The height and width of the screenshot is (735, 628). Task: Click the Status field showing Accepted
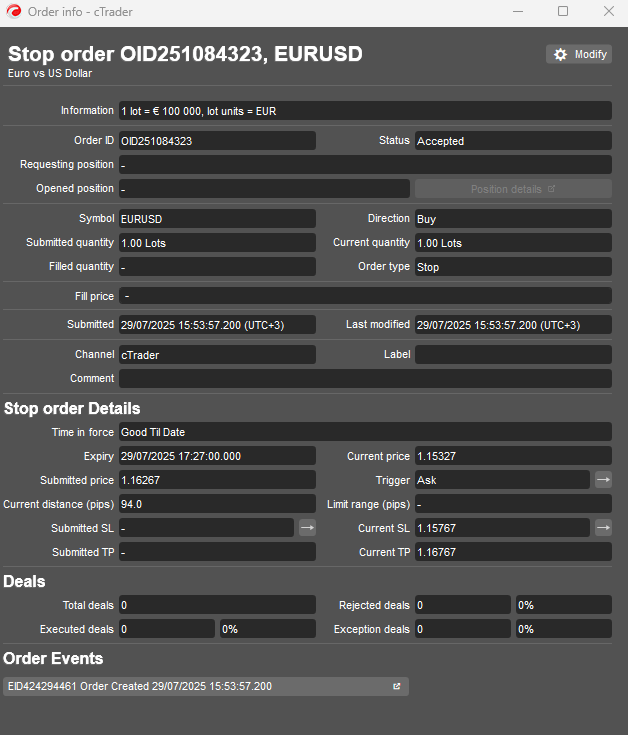click(x=512, y=141)
